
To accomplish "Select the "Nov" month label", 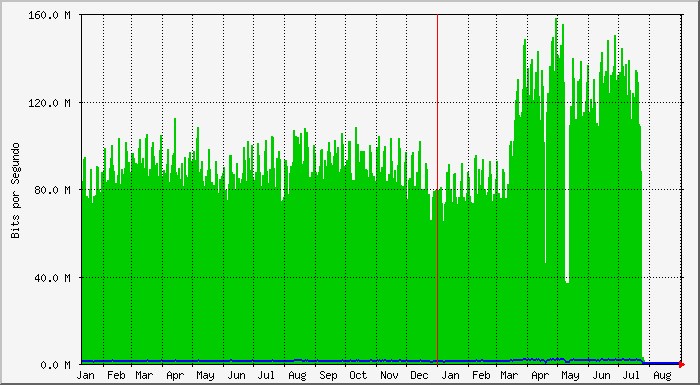I will click(x=389, y=376).
